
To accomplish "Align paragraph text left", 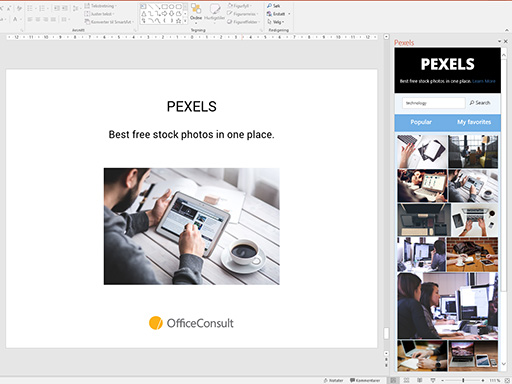I will [x=30, y=20].
